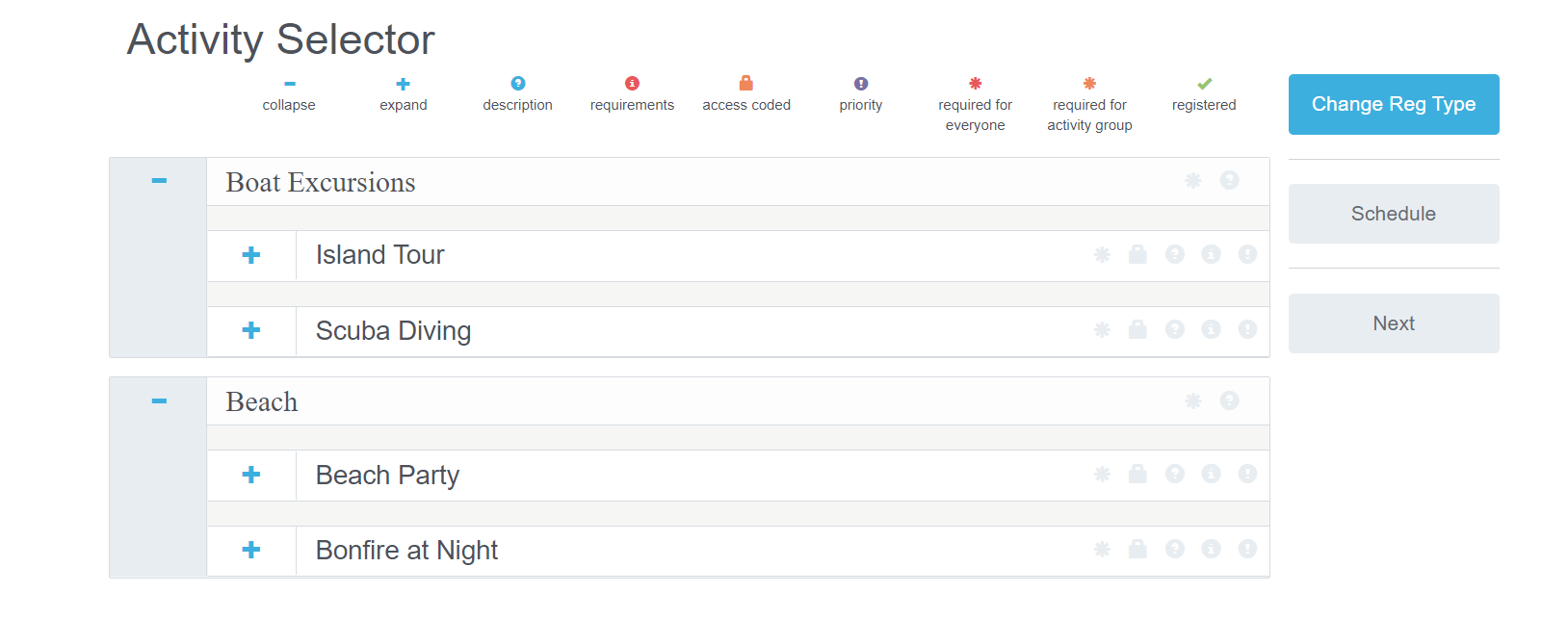This screenshot has width=1568, height=619.
Task: Click the requirements info icon for Island Tour
Action: click(1212, 255)
